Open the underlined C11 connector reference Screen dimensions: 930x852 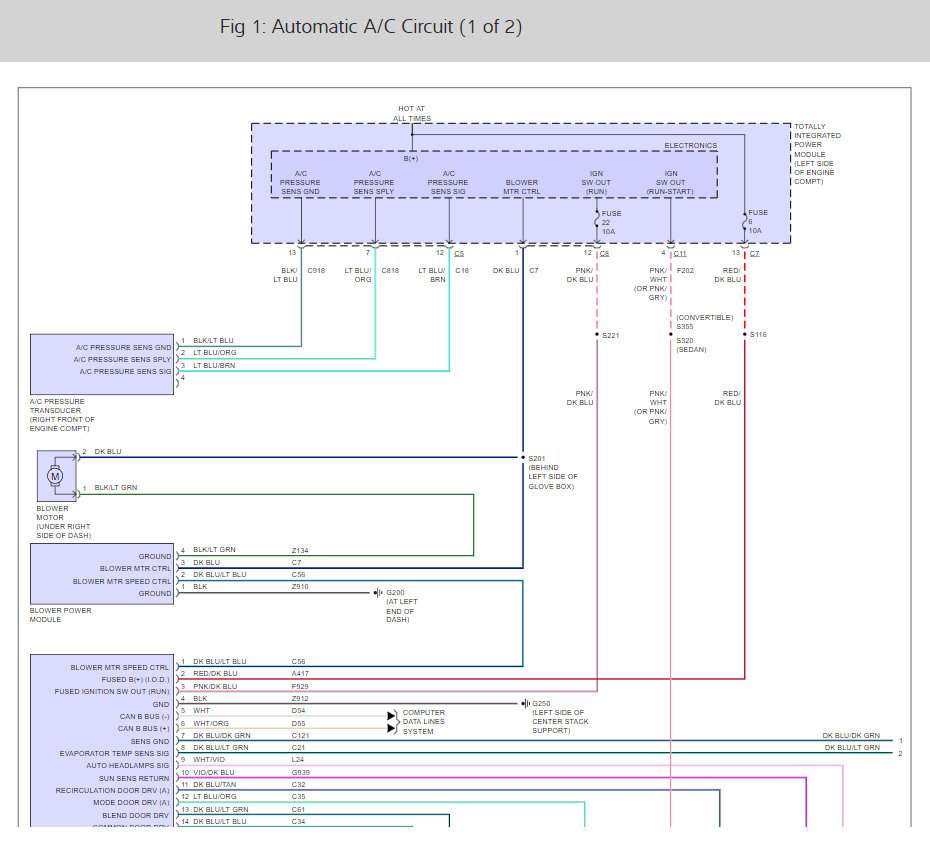pyautogui.click(x=680, y=253)
